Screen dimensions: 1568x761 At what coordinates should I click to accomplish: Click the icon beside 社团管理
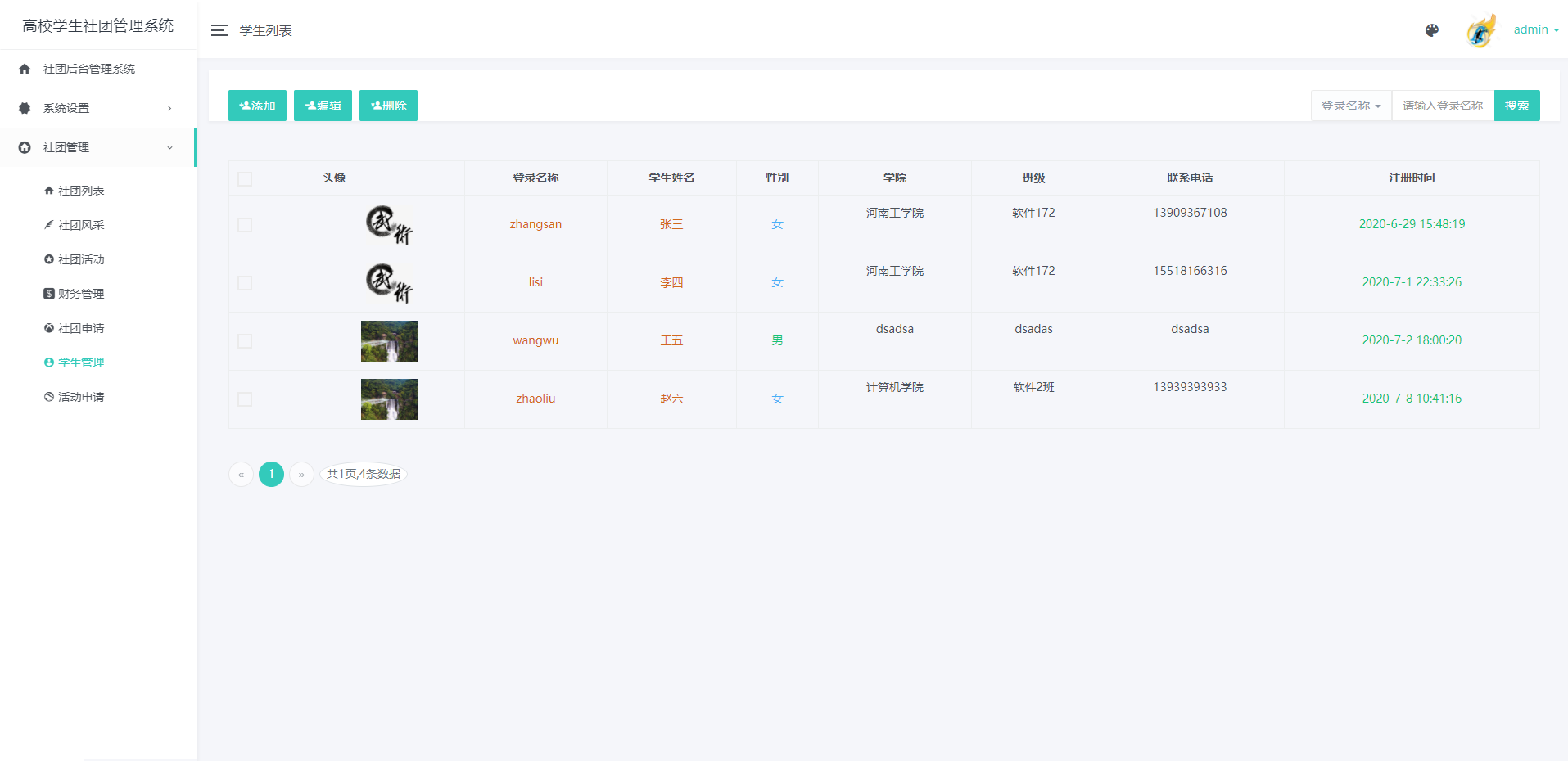25,147
